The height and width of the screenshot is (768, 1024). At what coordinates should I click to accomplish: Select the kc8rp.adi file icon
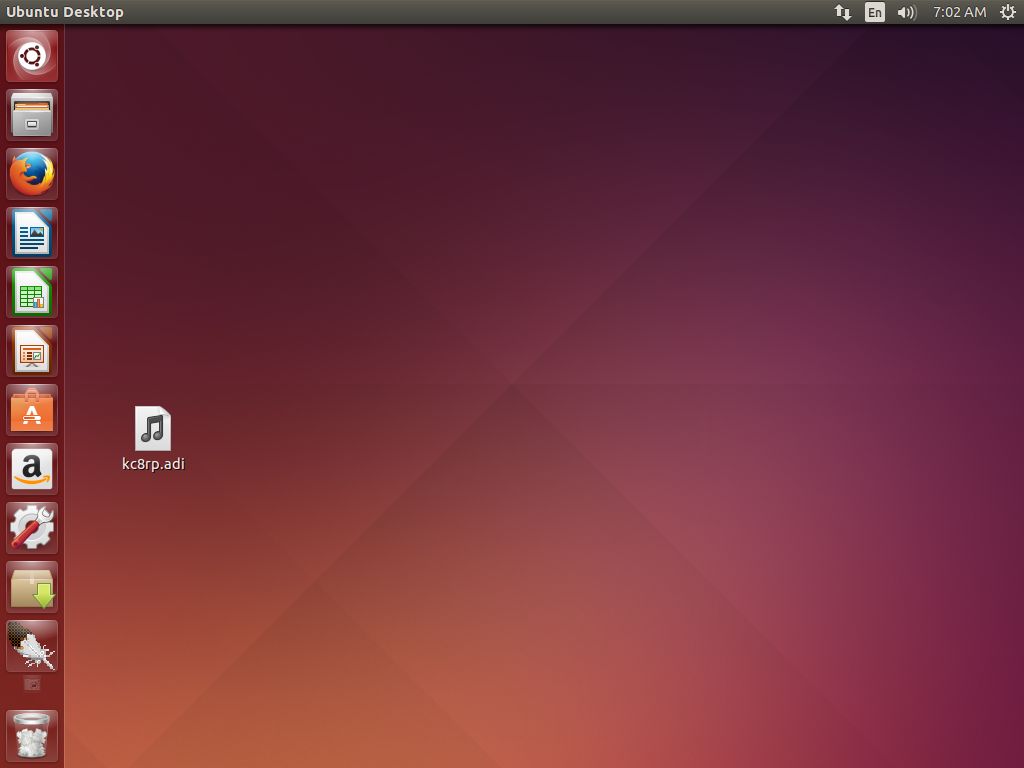(153, 428)
